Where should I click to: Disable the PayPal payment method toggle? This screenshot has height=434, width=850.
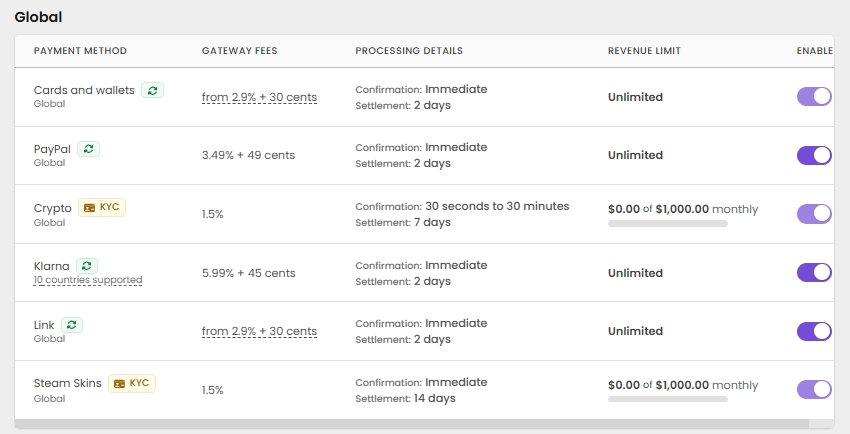(x=814, y=155)
